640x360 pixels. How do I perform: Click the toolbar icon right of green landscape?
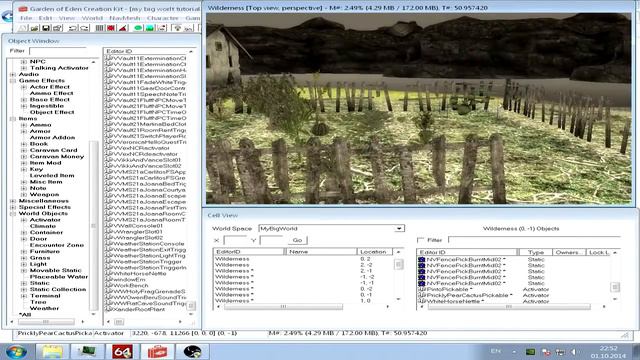(162, 28)
